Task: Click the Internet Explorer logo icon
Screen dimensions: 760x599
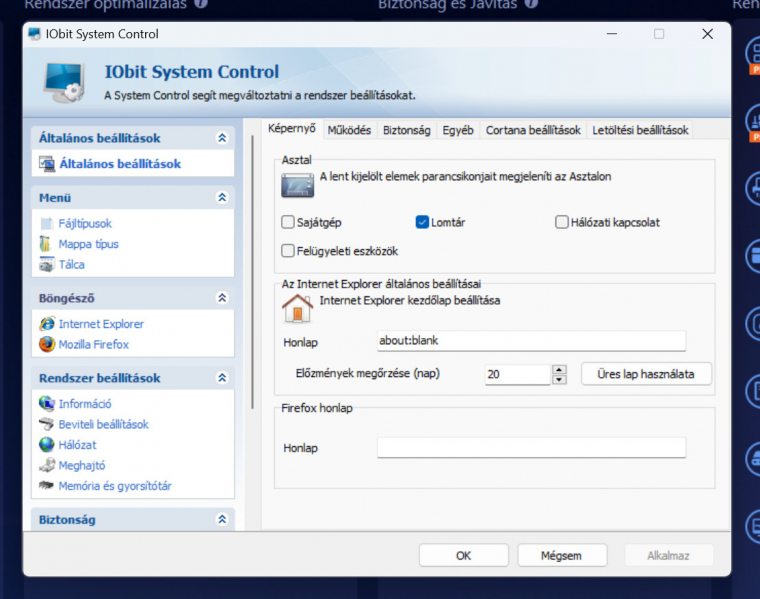Action: pyautogui.click(x=47, y=324)
